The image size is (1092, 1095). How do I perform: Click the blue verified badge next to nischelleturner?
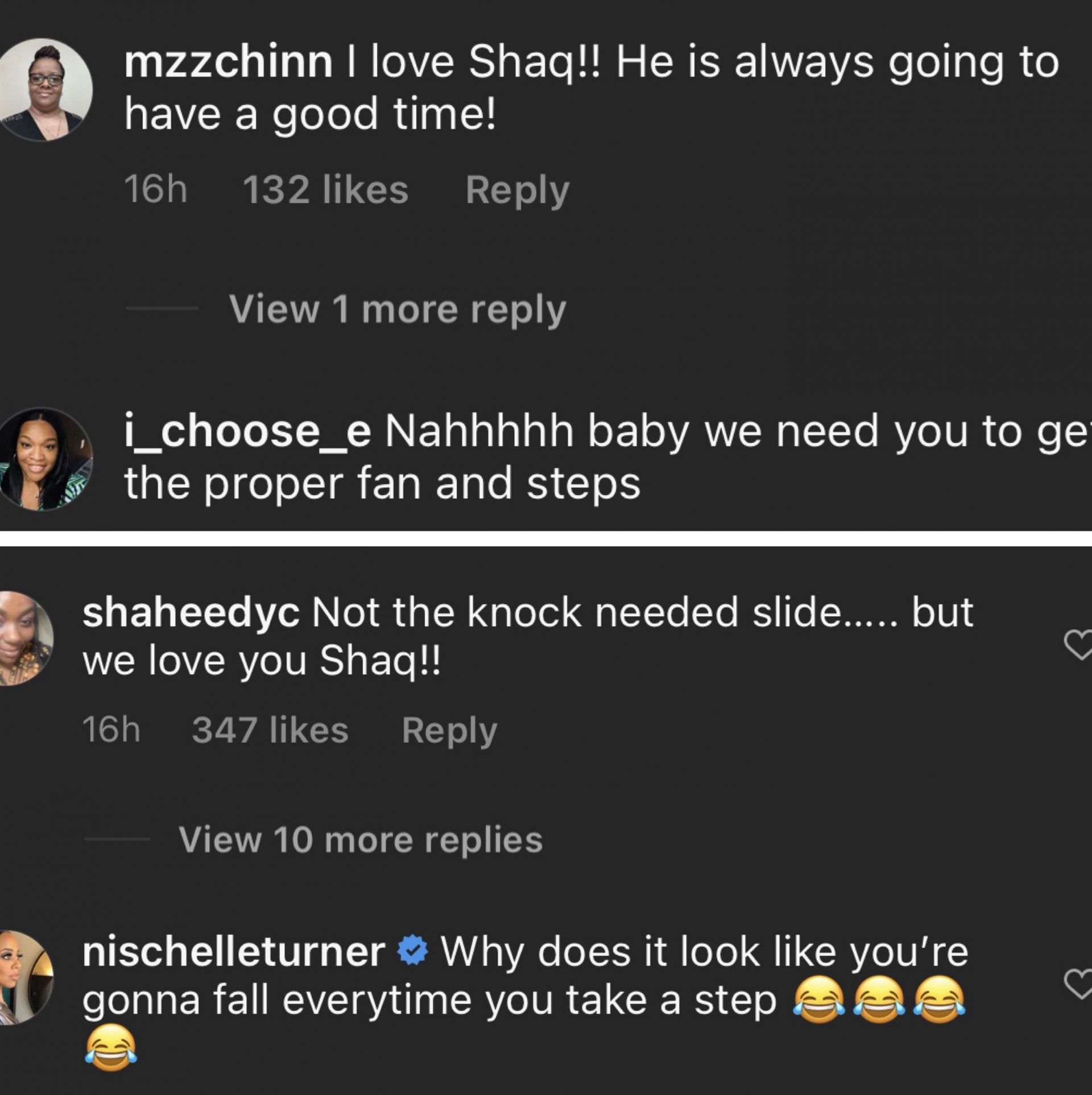tap(413, 951)
